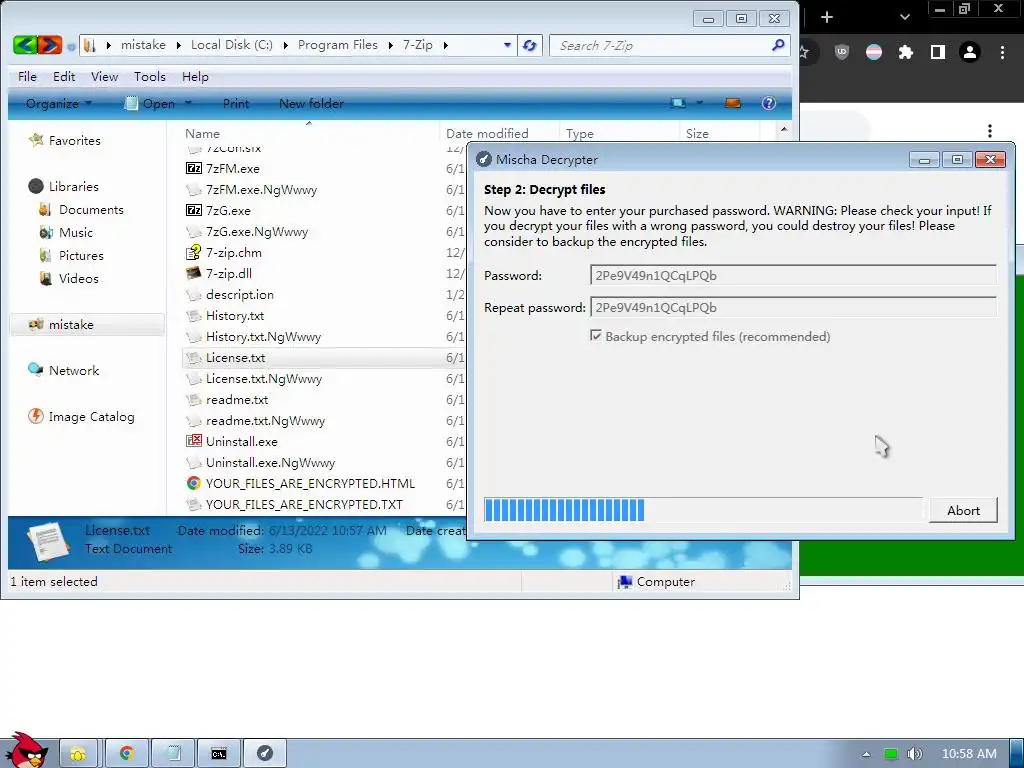Click the Print toolbar button
1024x768 pixels.
pos(236,103)
